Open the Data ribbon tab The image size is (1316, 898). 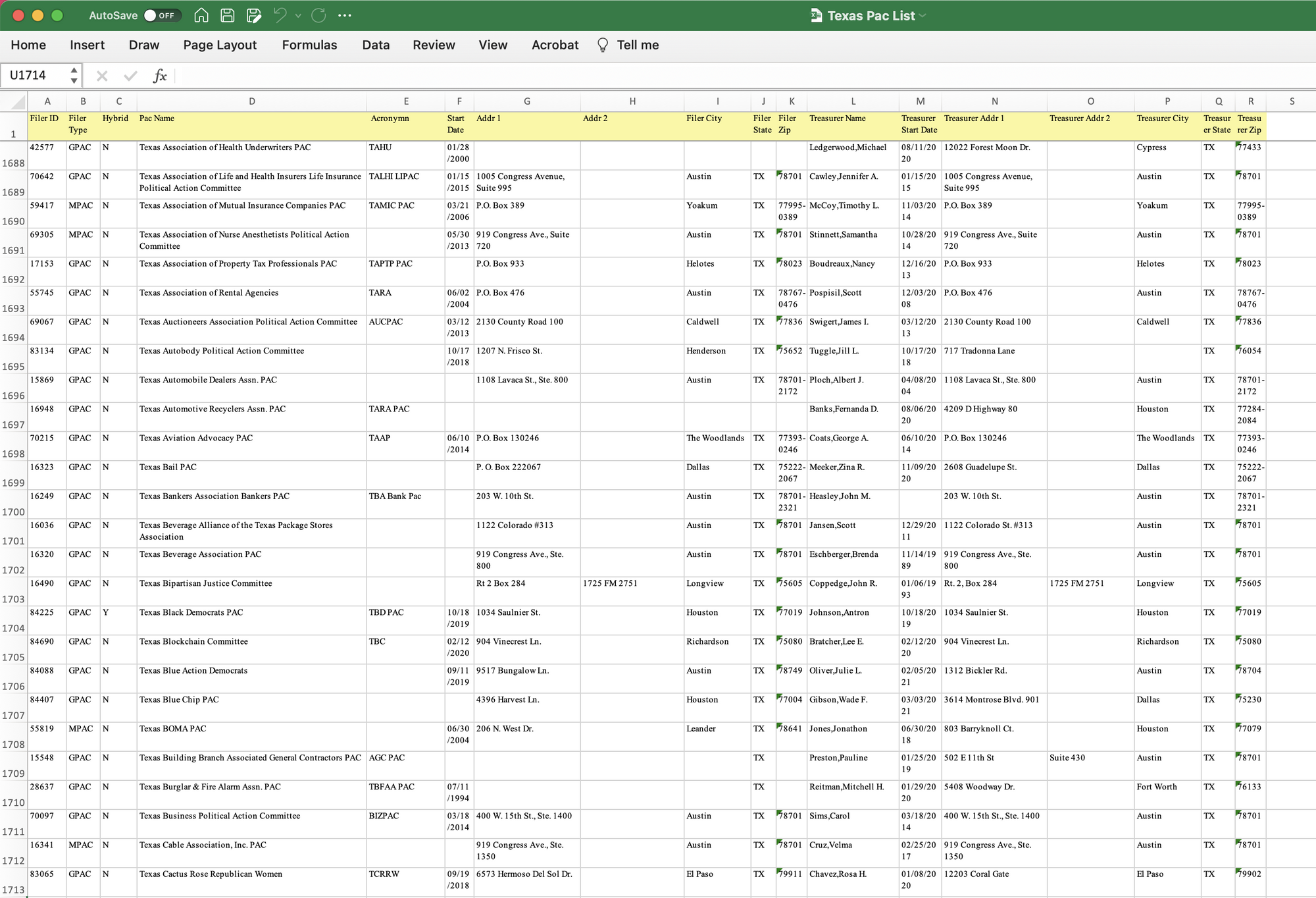[x=376, y=45]
